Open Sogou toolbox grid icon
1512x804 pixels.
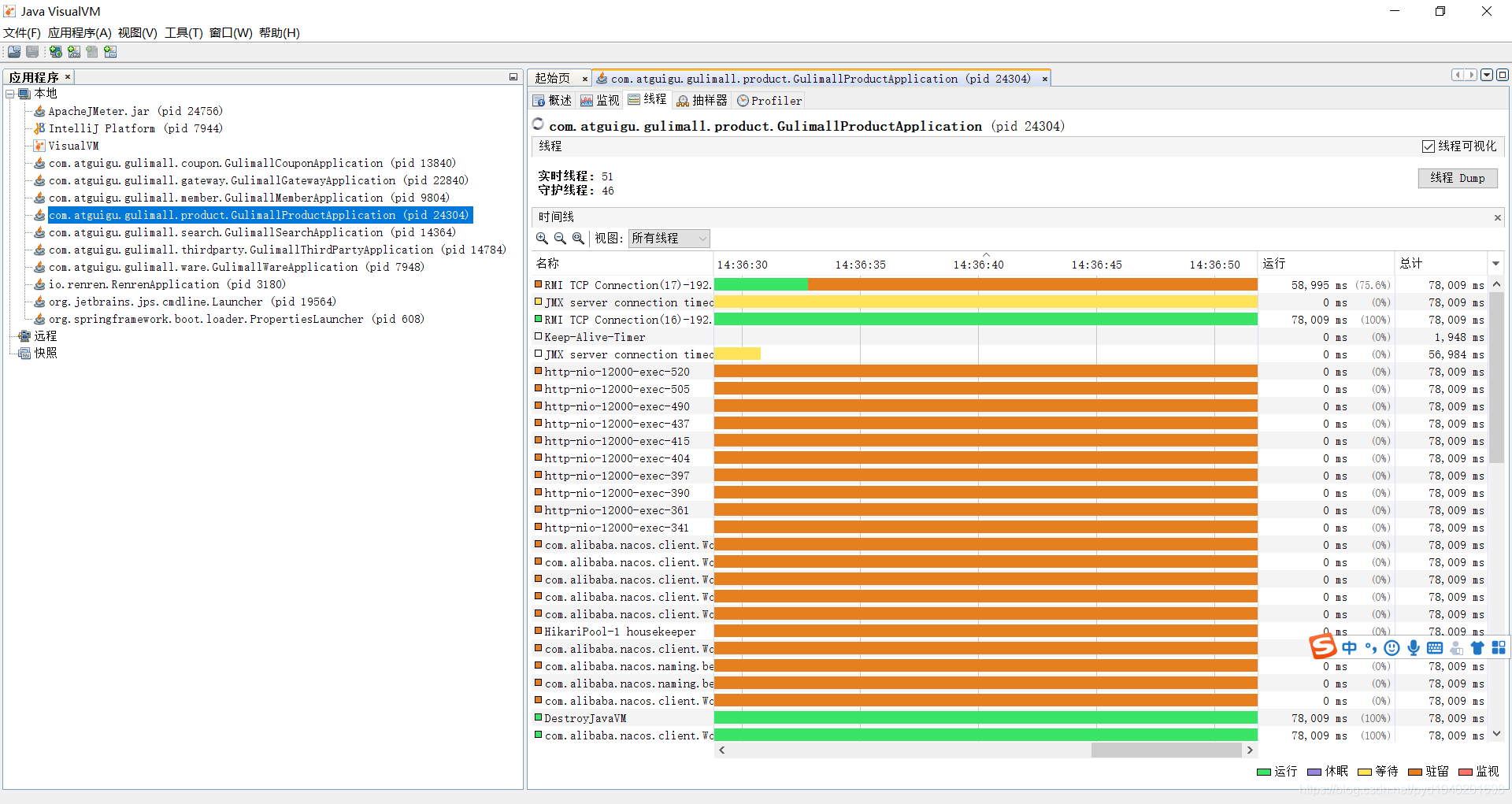1499,647
